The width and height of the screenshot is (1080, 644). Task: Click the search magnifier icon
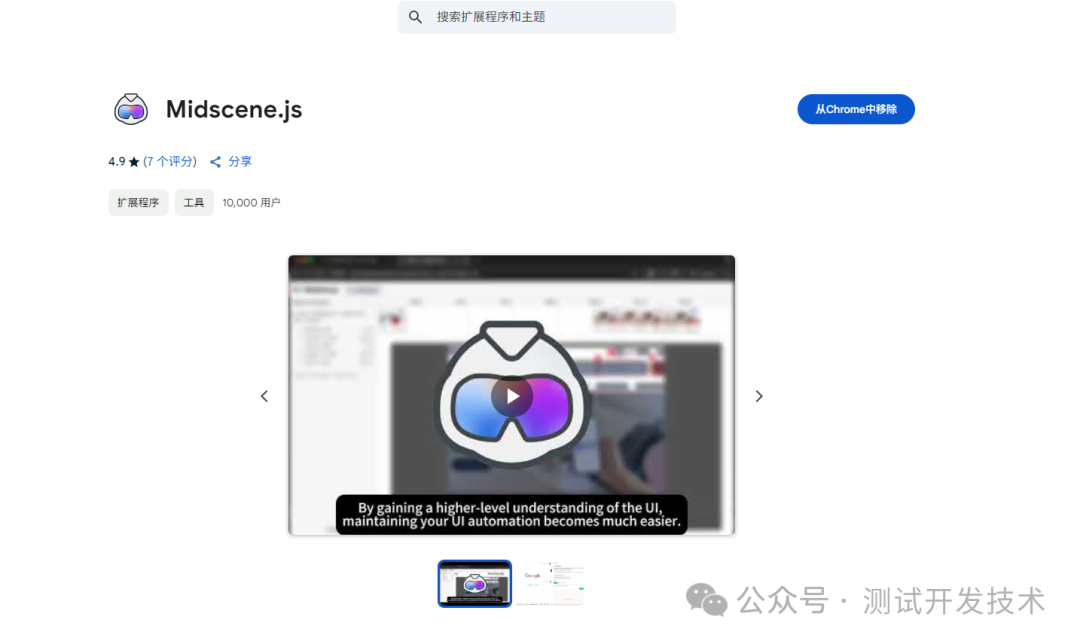point(416,17)
